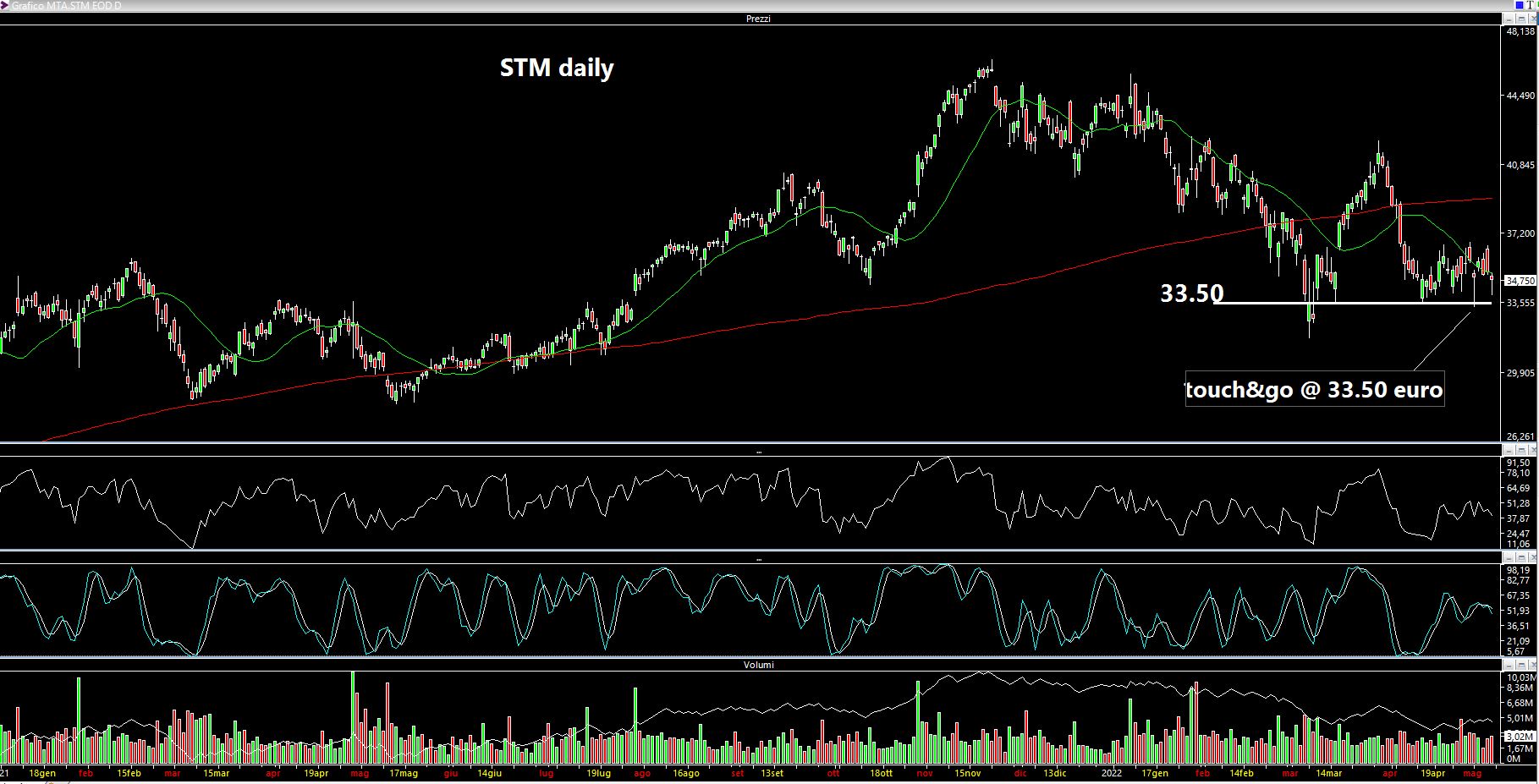Click the 51,93 oscillator scale value
Screen dimensions: 1539x784
[1519, 611]
